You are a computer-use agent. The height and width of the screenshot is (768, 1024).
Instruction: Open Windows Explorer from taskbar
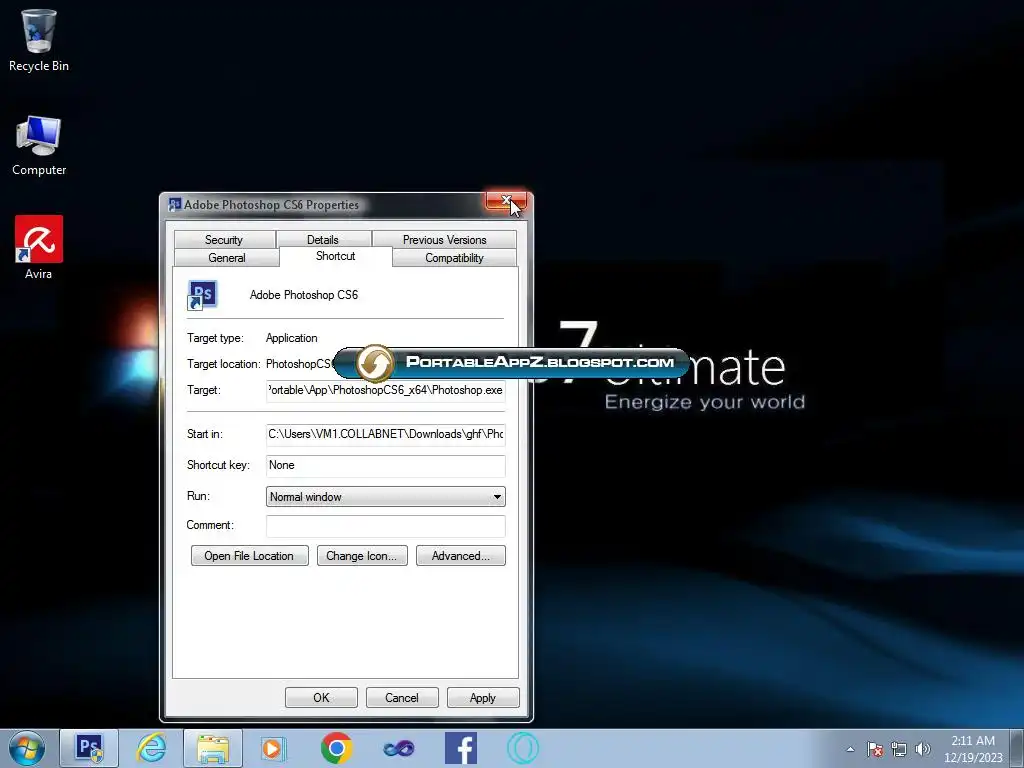pos(213,748)
